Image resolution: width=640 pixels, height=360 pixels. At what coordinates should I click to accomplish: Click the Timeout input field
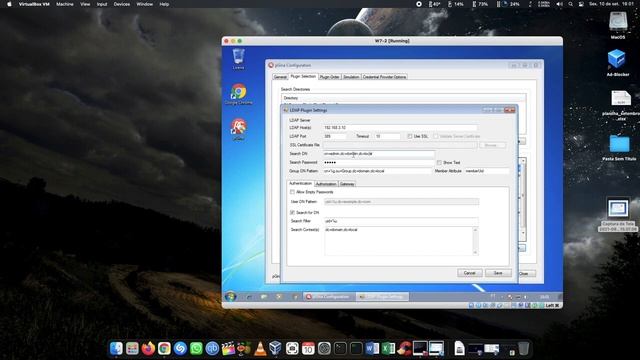click(x=387, y=136)
